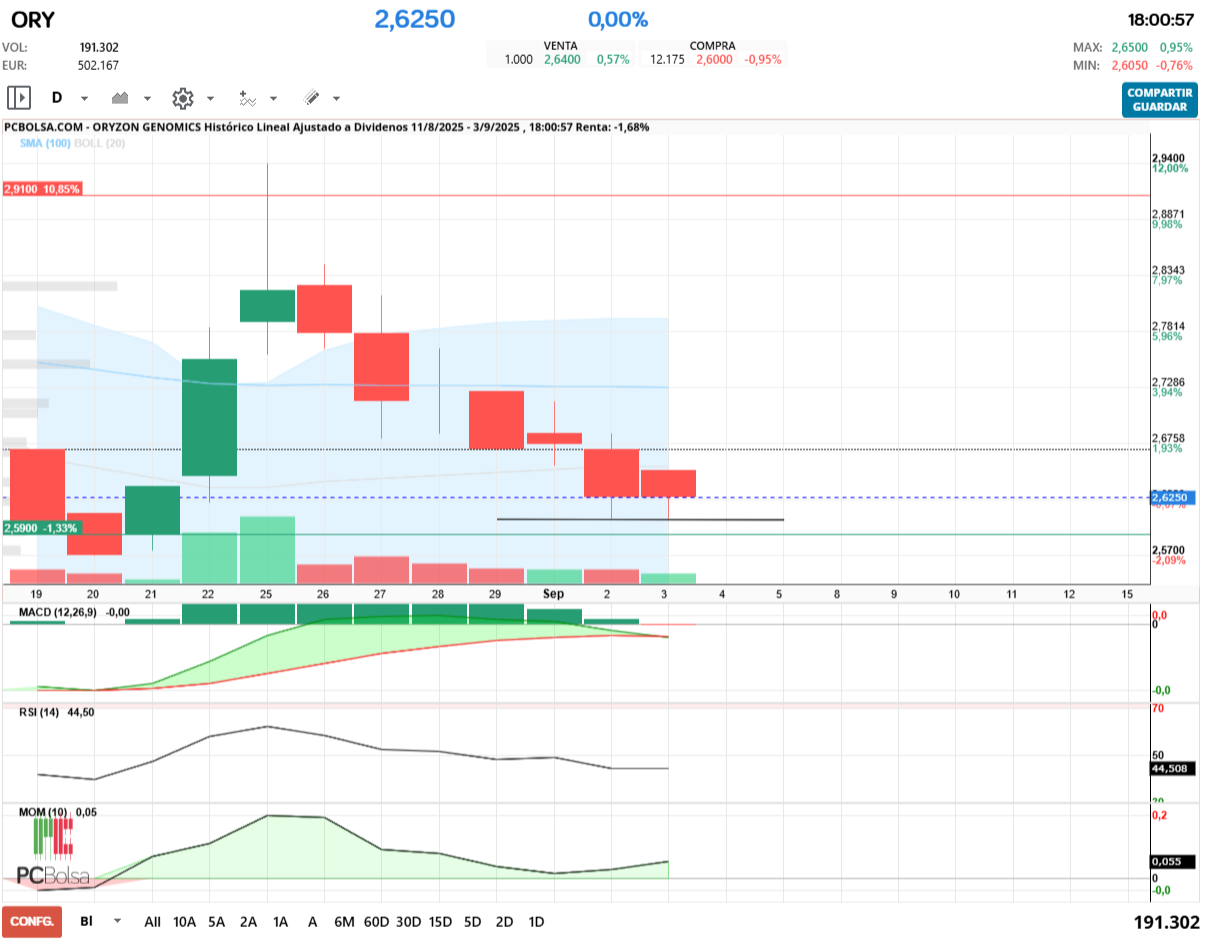The height and width of the screenshot is (943, 1213).
Task: Switch to the 15D range
Action: point(441,921)
